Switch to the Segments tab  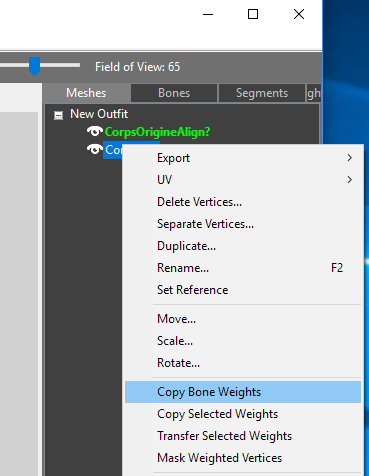(x=262, y=93)
